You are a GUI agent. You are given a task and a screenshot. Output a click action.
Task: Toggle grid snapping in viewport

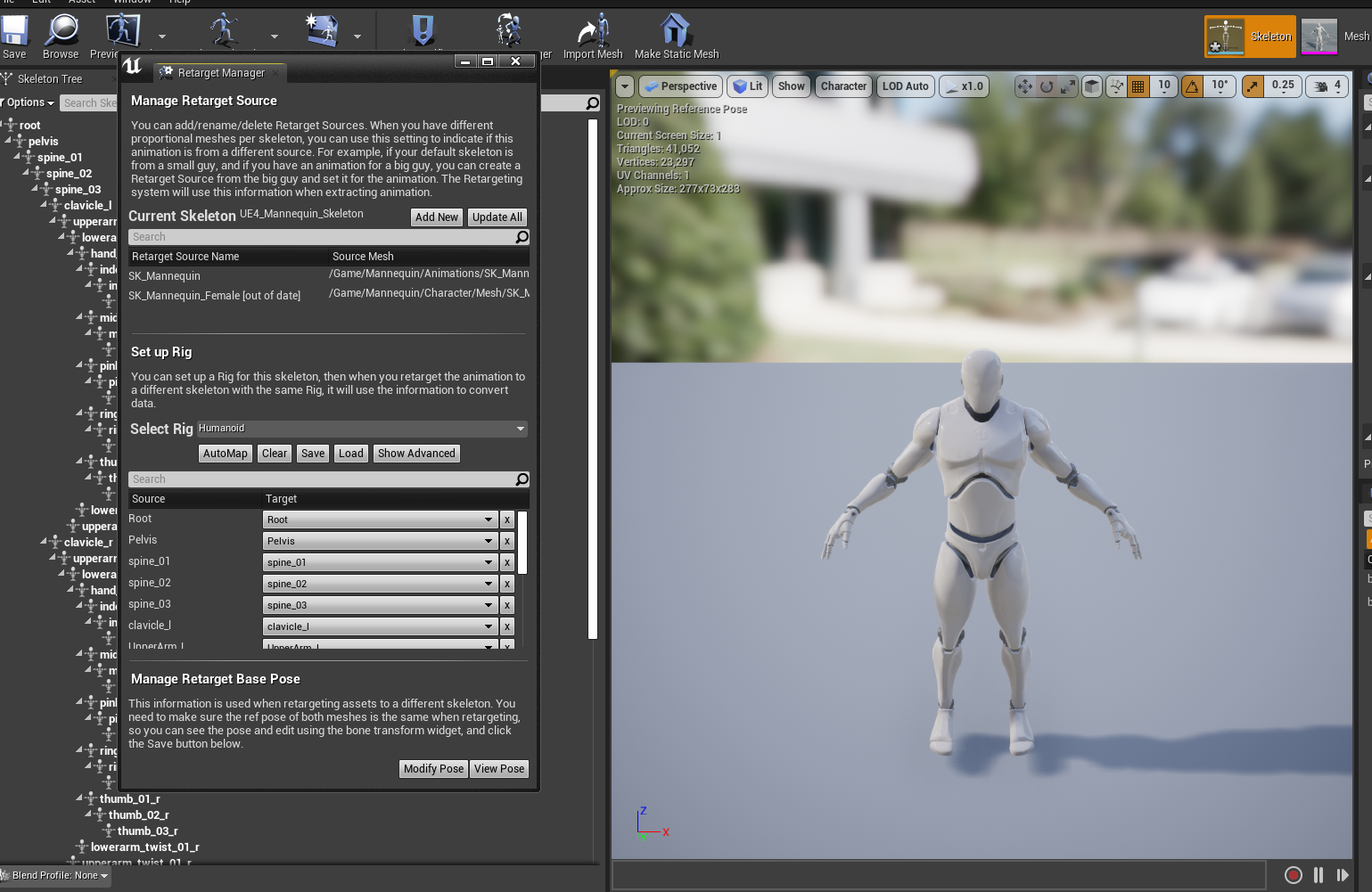pyautogui.click(x=1138, y=86)
